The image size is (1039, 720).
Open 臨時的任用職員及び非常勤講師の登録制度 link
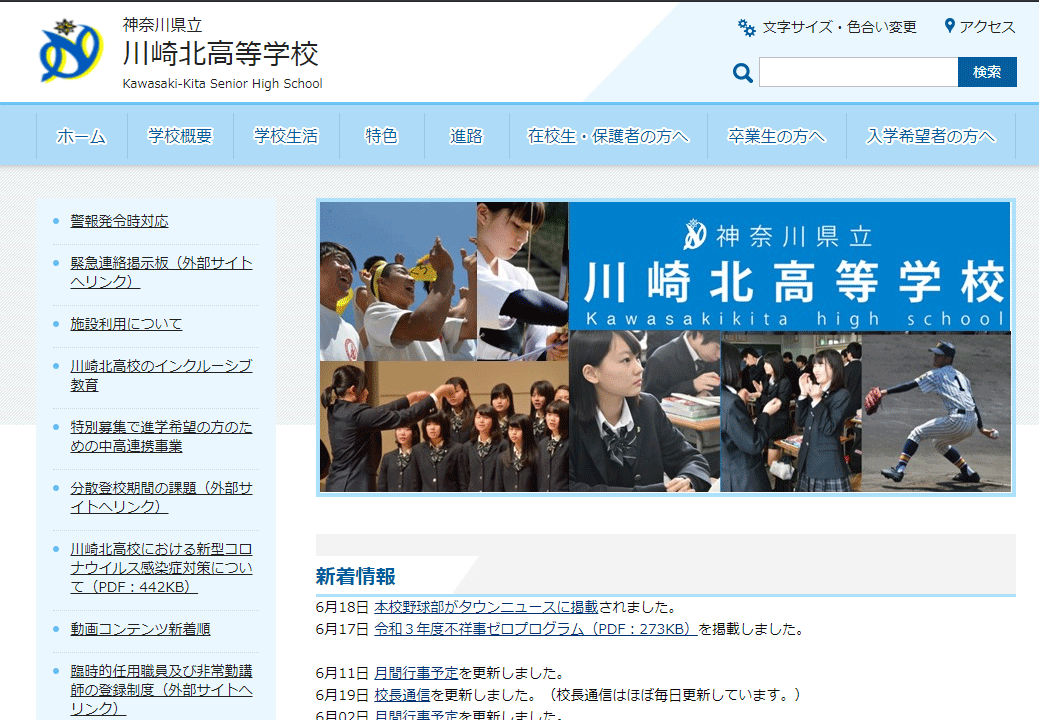161,690
